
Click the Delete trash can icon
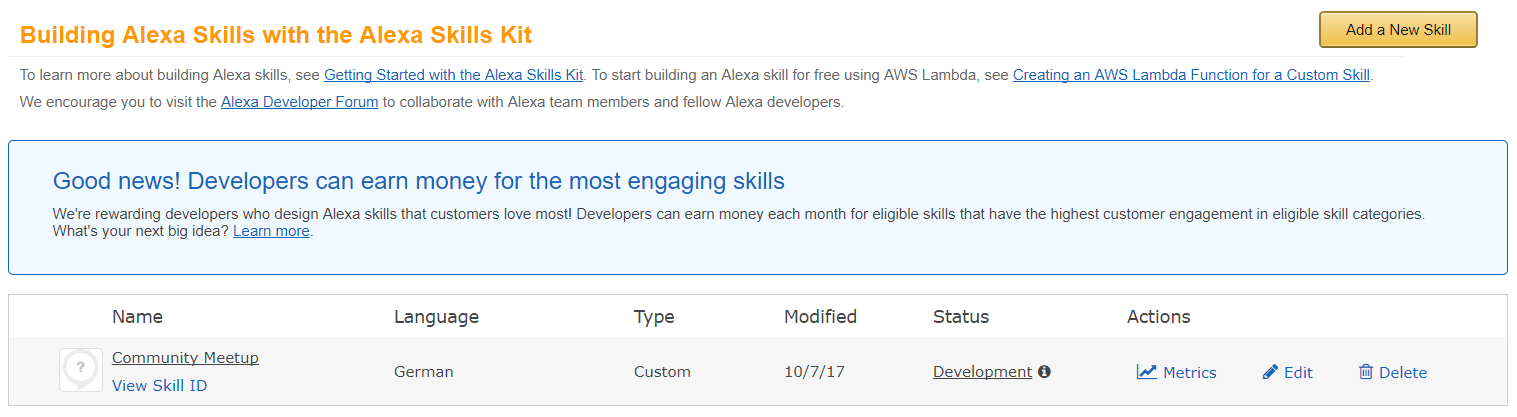pyautogui.click(x=1366, y=372)
